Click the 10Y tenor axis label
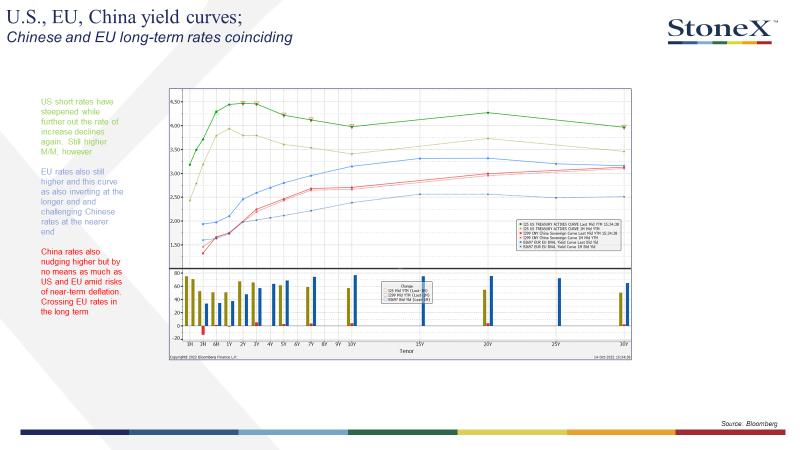The width and height of the screenshot is (800, 450). [352, 344]
